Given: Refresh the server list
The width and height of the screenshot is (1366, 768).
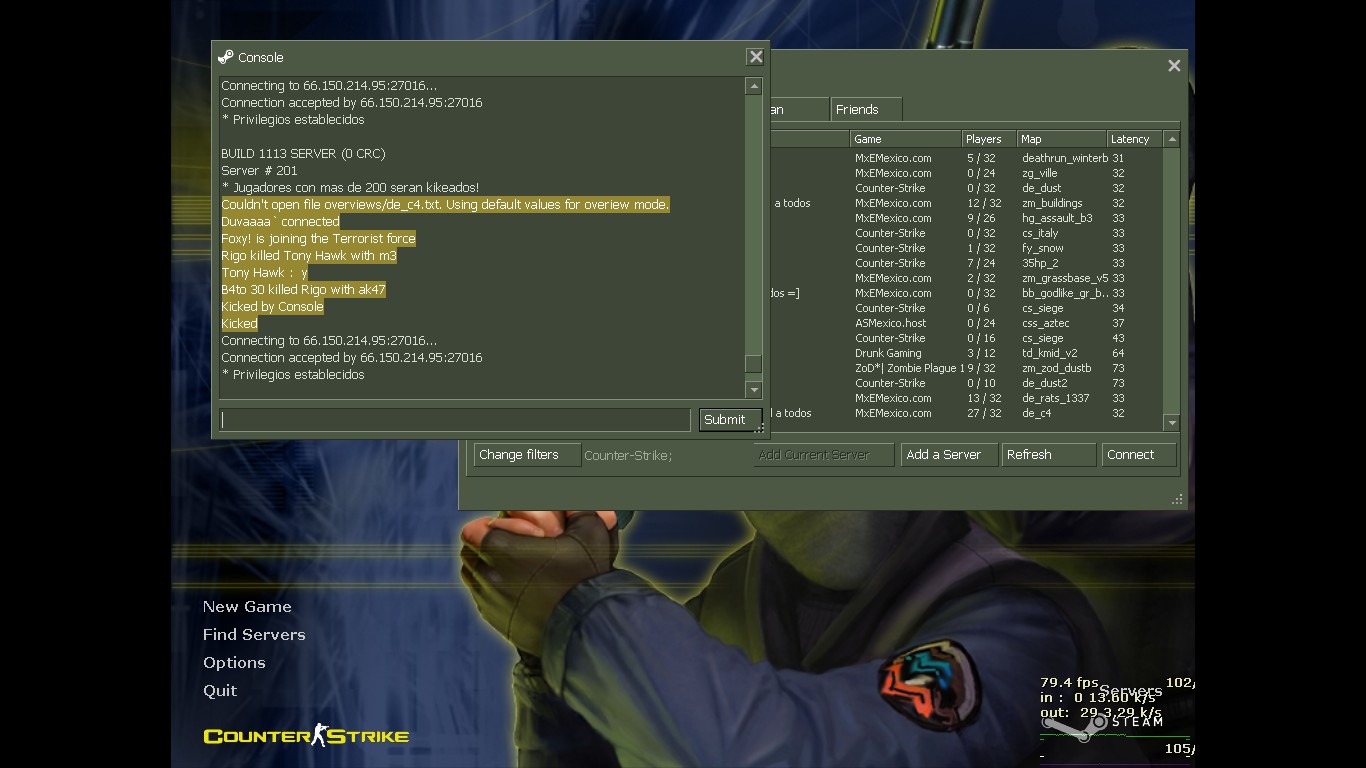Looking at the screenshot, I should [x=1049, y=455].
